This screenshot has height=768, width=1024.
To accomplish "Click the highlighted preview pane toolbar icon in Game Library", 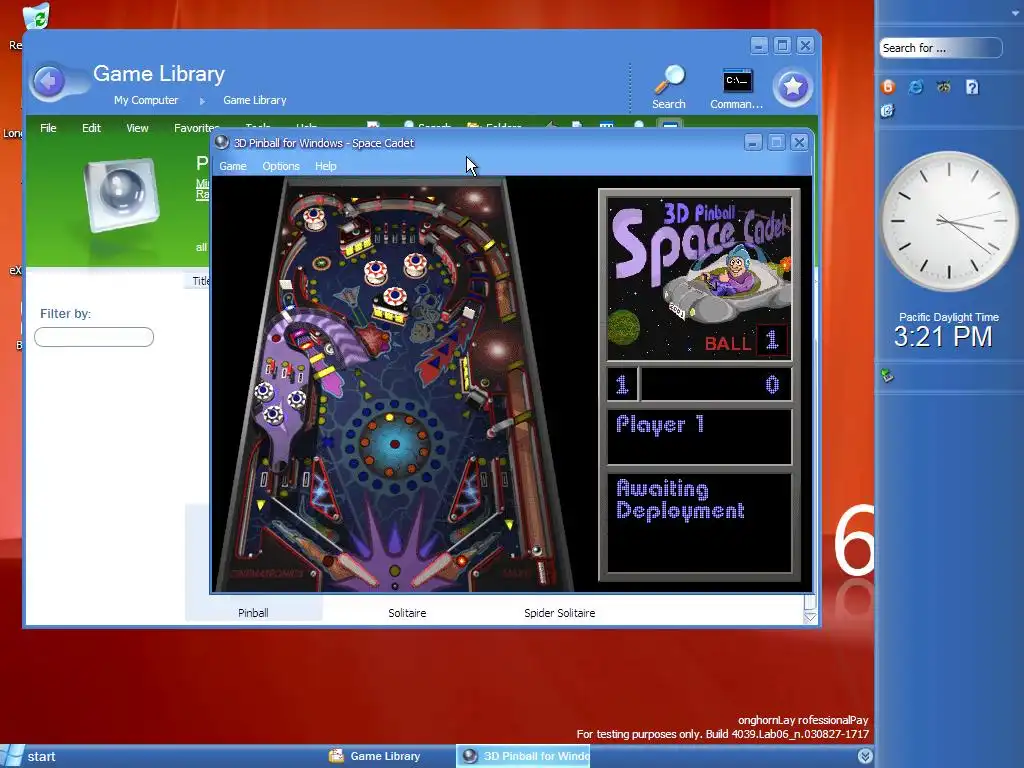I will point(669,125).
